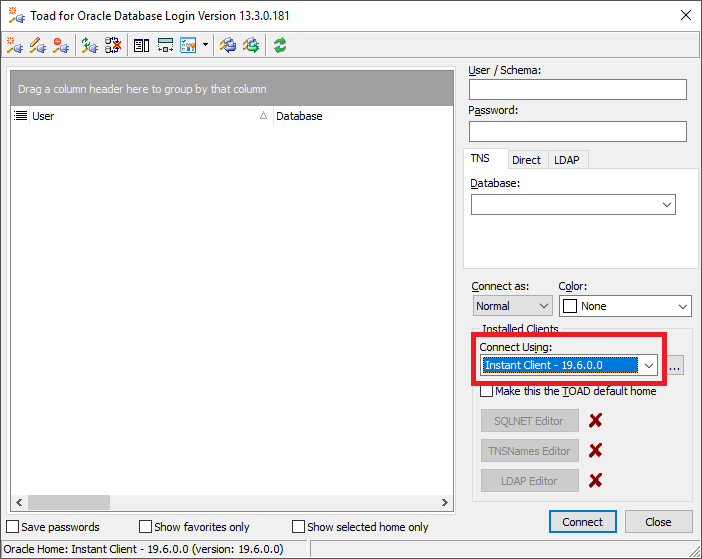Image resolution: width=702 pixels, height=559 pixels.
Task: Enable Make this the TOAD default home
Action: [x=486, y=391]
